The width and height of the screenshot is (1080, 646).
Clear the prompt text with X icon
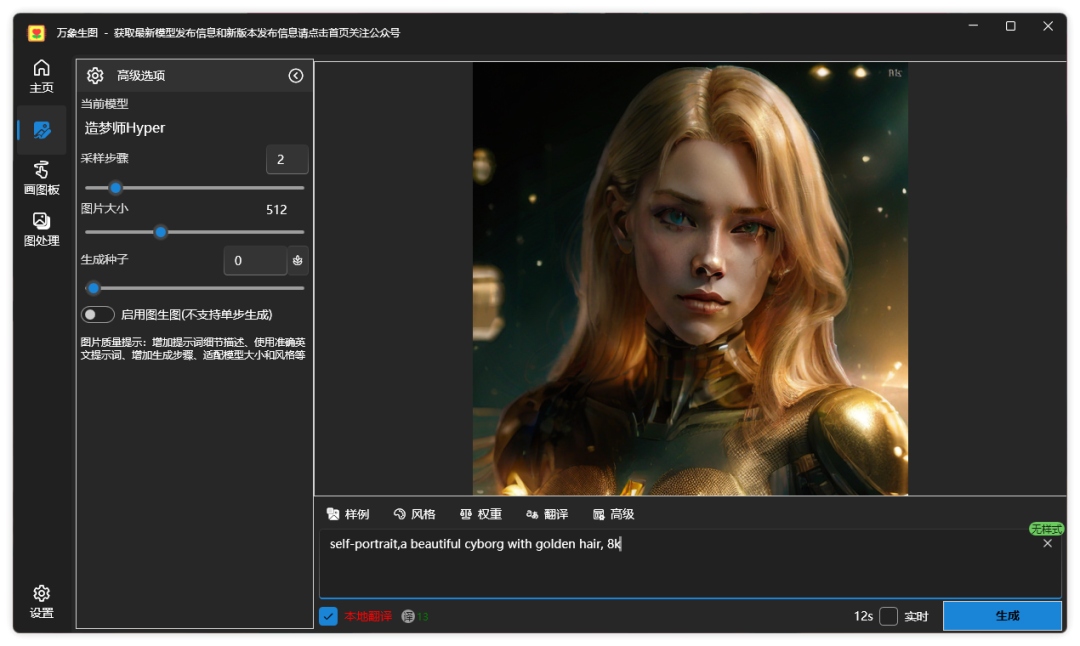coord(1047,544)
